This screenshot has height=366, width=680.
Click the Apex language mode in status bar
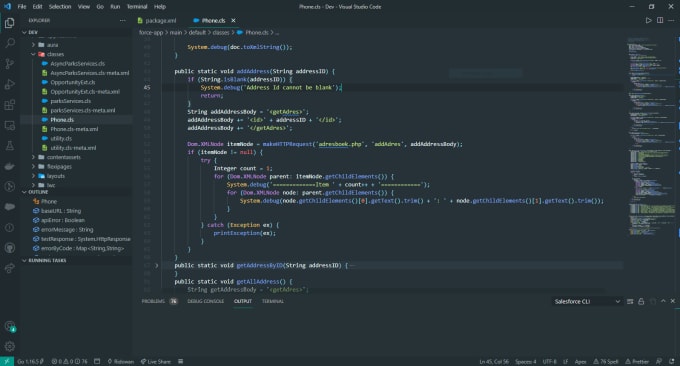tap(580, 361)
